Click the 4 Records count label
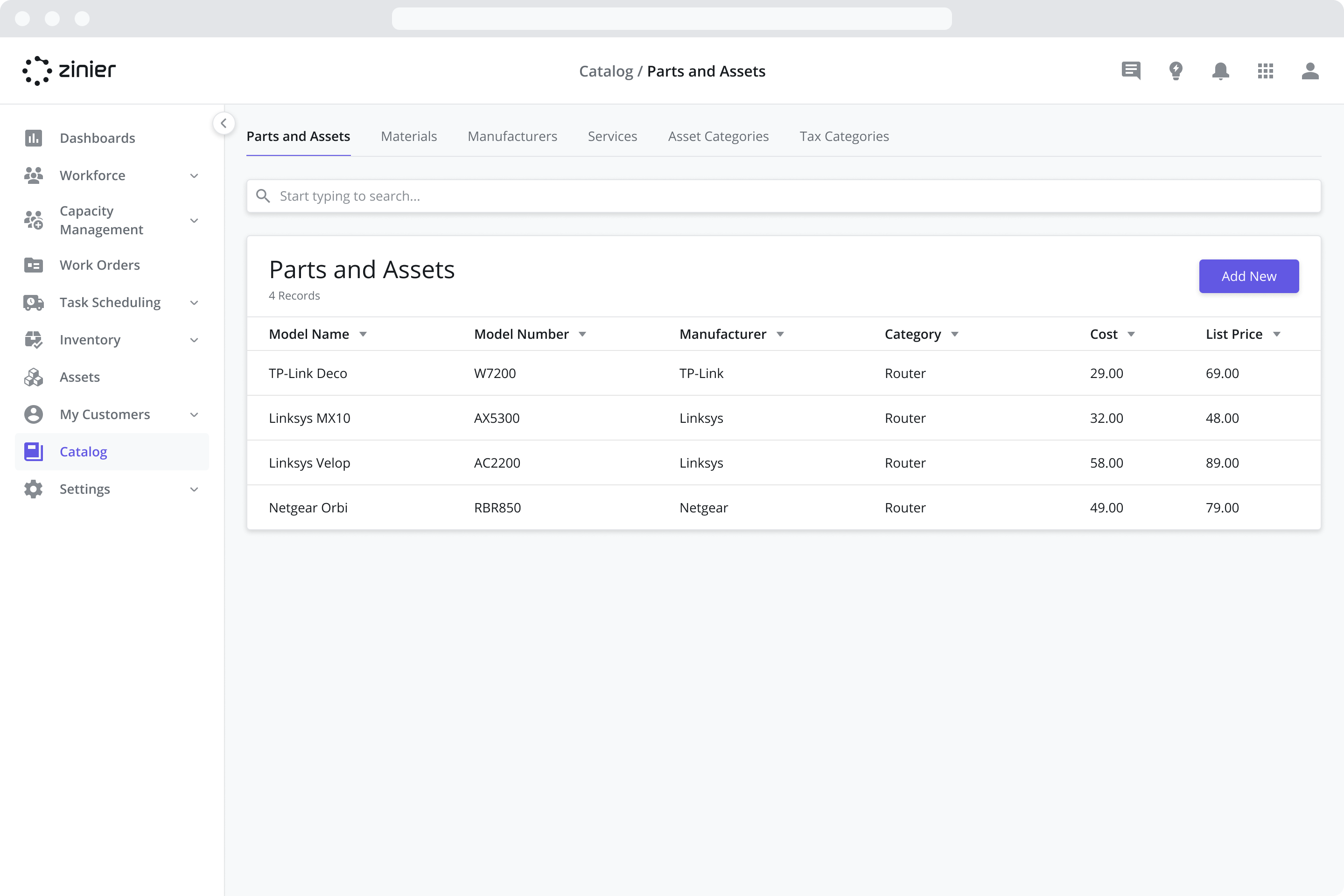The height and width of the screenshot is (896, 1344). (294, 295)
